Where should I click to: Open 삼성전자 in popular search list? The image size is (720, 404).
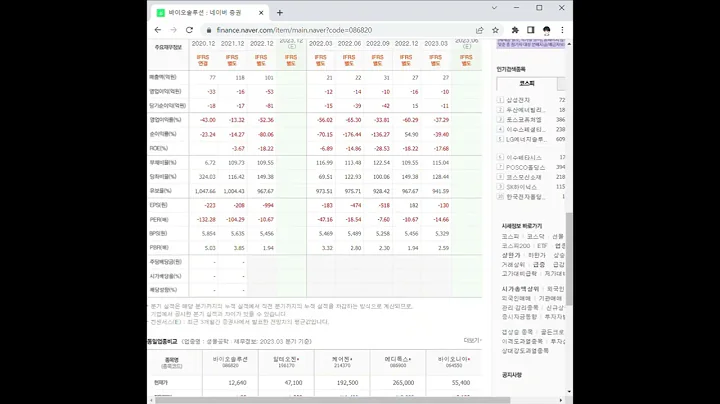pyautogui.click(x=518, y=100)
